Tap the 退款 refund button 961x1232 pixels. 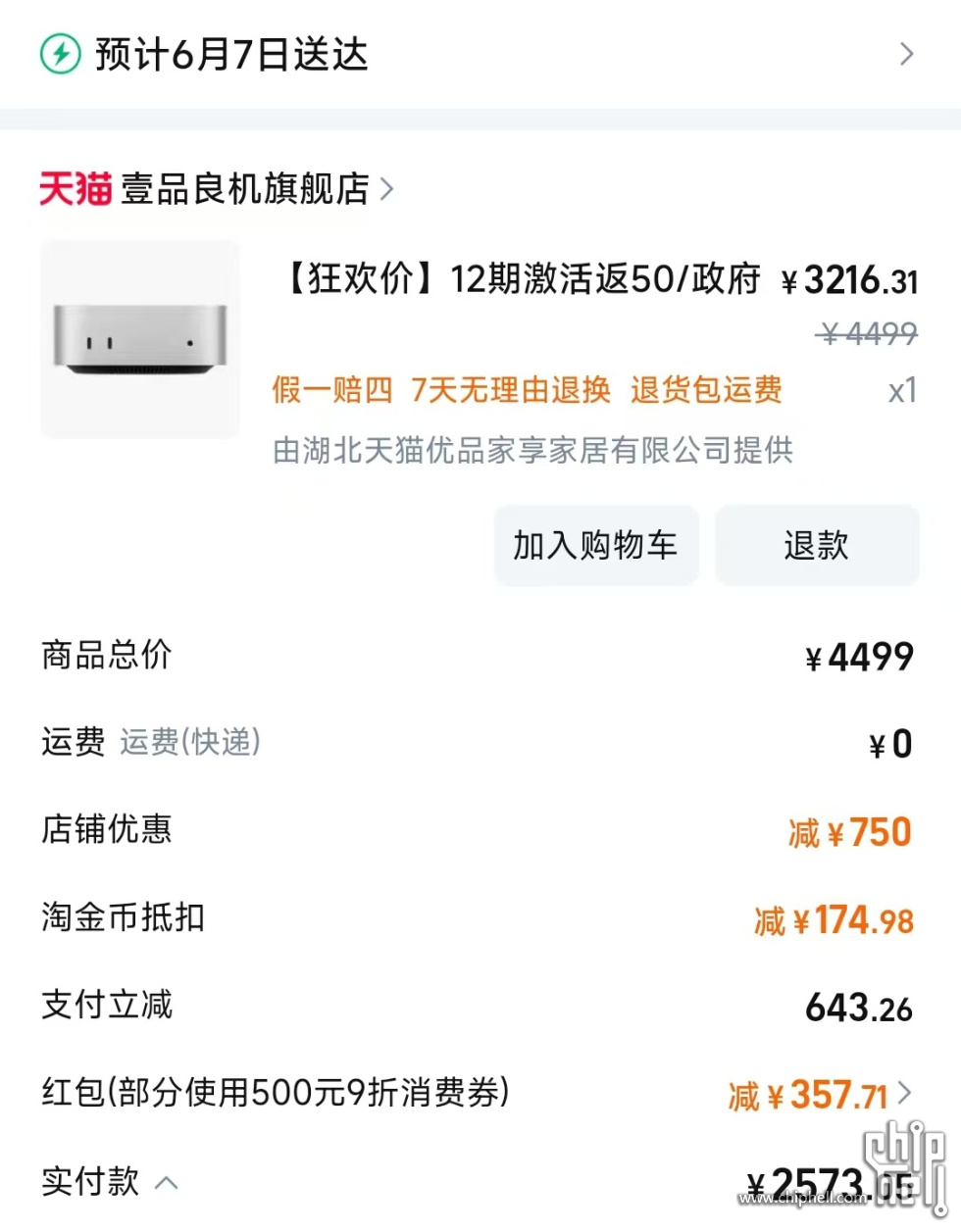(x=817, y=545)
